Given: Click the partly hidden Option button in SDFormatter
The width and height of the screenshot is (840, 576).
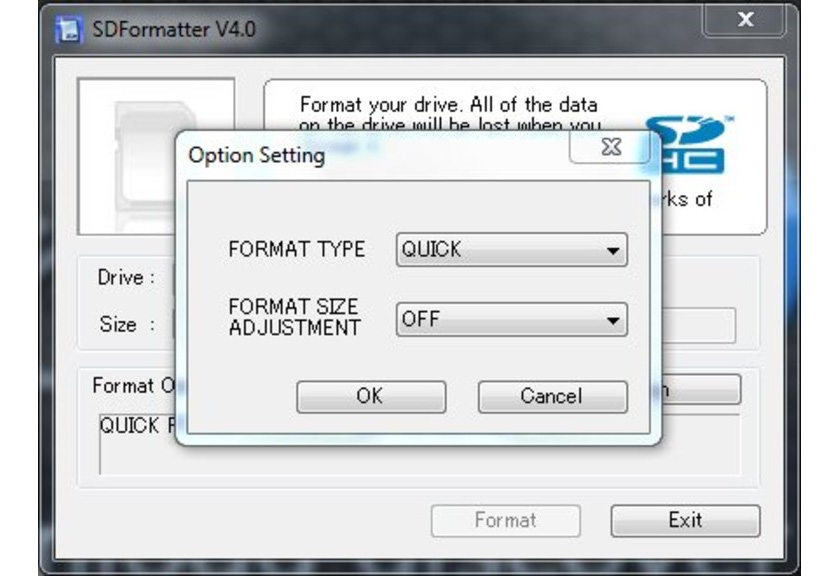Looking at the screenshot, I should 701,390.
